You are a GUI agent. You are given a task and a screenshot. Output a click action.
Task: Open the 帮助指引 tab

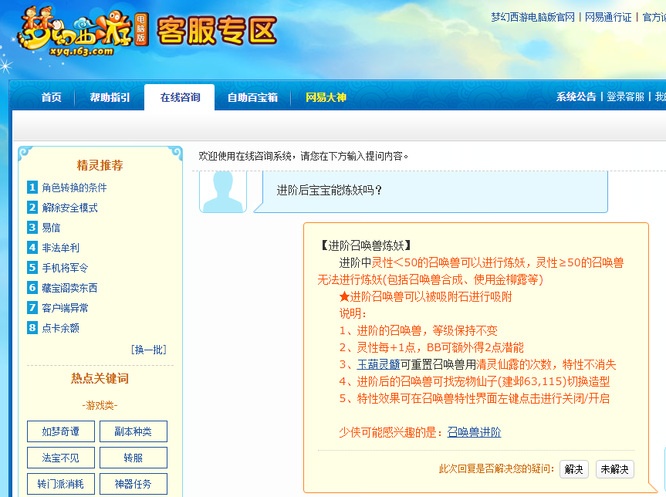(110, 97)
